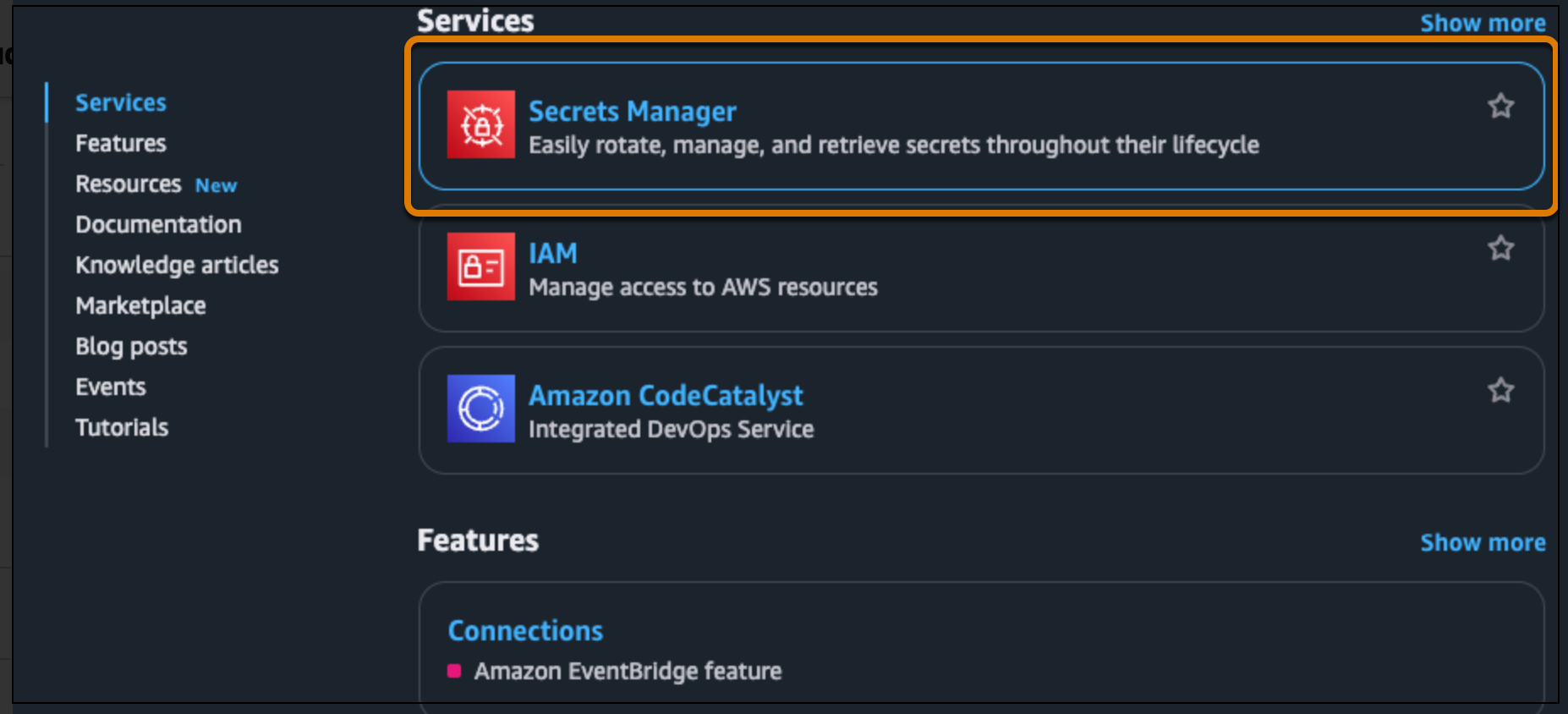Viewport: 1568px width, 714px height.
Task: Favorite Secrets Manager with its star
Action: click(x=1501, y=106)
